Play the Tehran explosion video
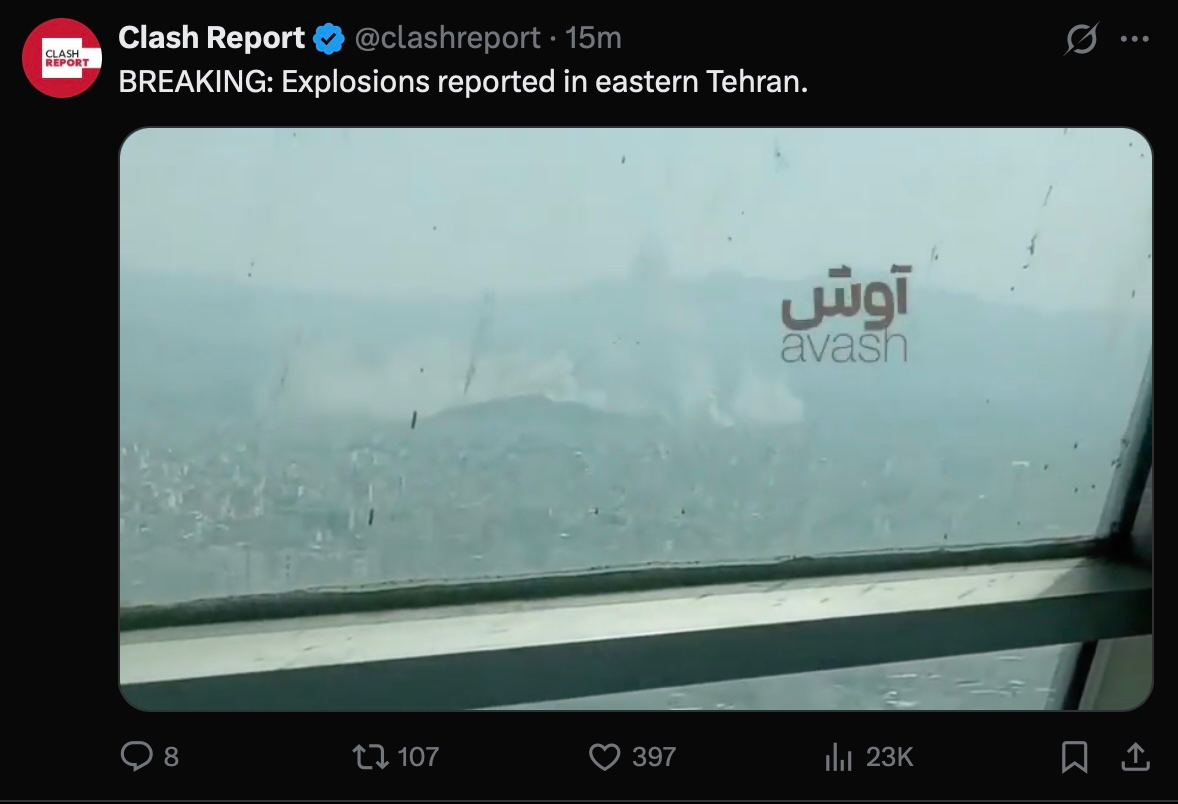The image size is (1178, 804). point(636,419)
